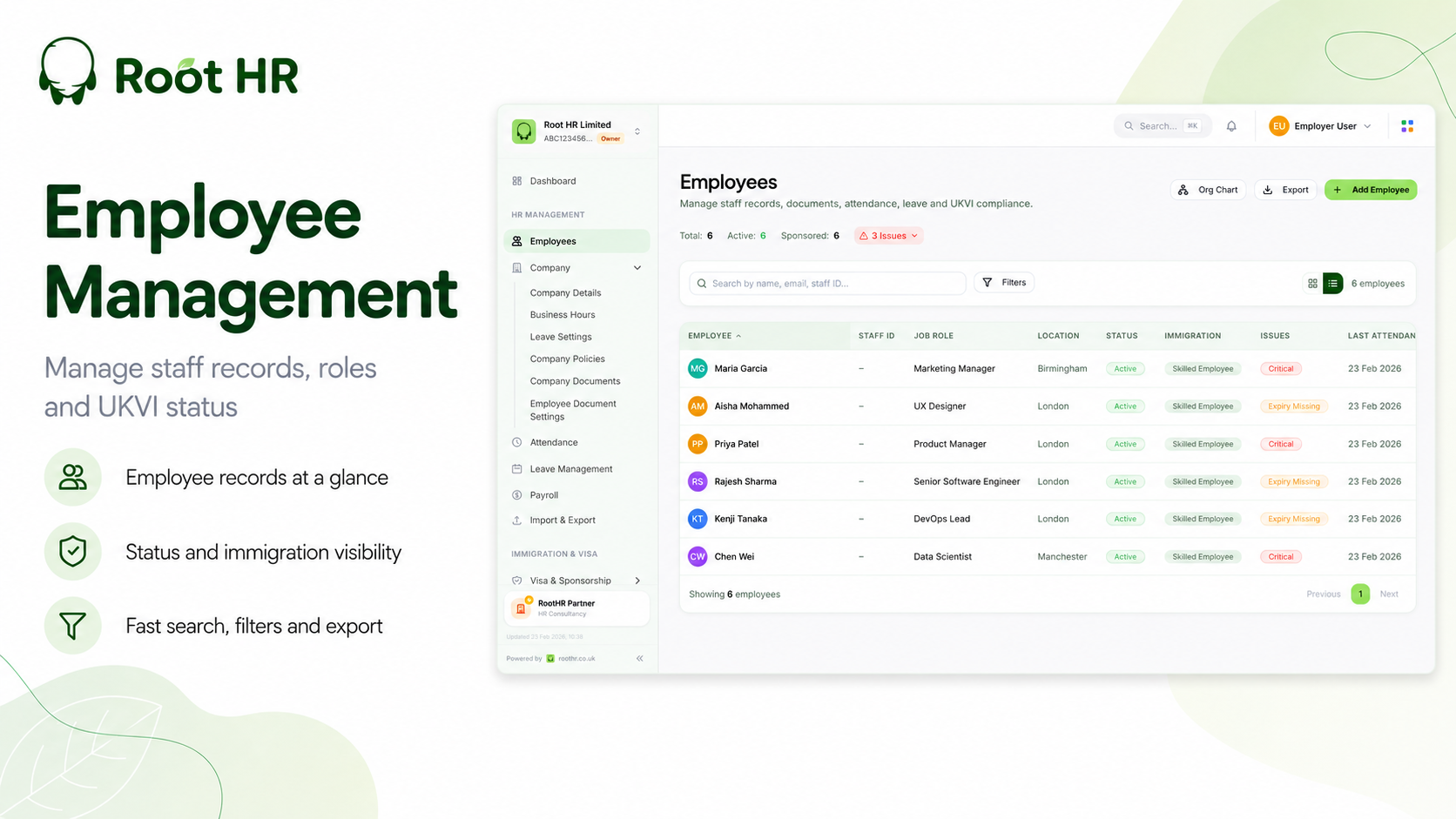1456x819 pixels.
Task: Click the Export button
Action: point(1285,190)
